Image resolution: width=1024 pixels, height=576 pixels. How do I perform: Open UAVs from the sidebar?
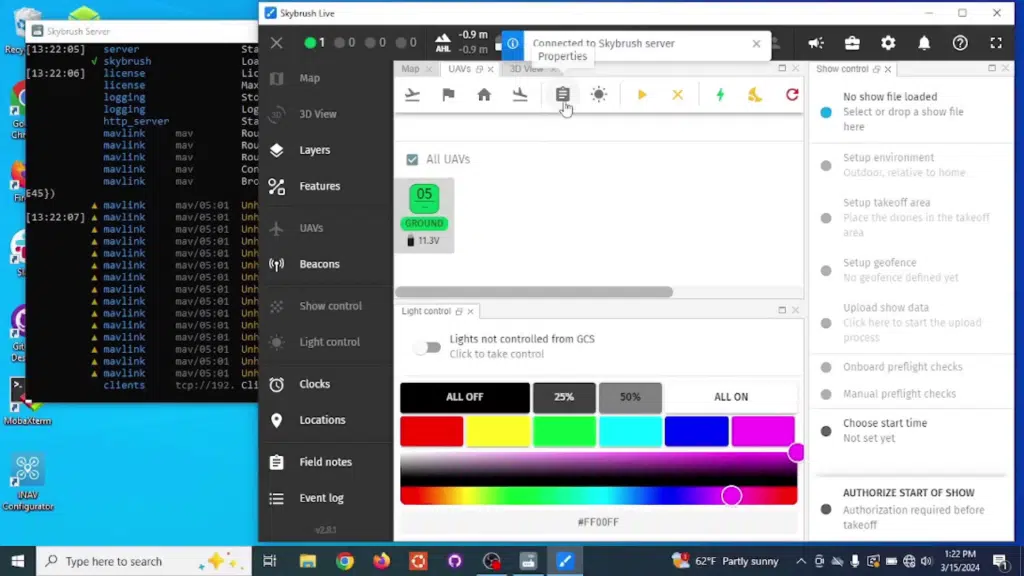(x=326, y=228)
